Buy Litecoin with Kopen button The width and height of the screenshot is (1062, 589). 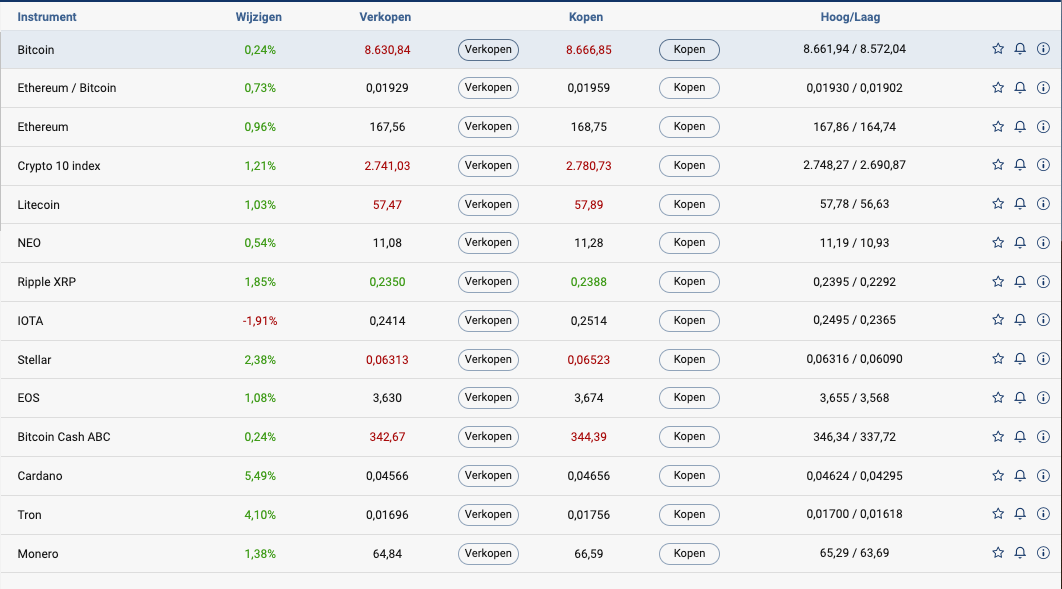[x=689, y=204]
